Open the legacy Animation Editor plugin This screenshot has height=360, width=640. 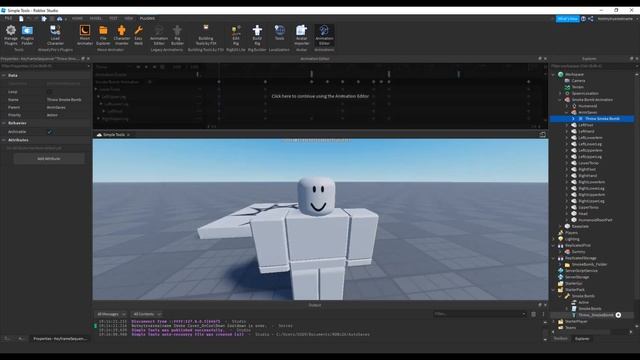click(x=159, y=35)
